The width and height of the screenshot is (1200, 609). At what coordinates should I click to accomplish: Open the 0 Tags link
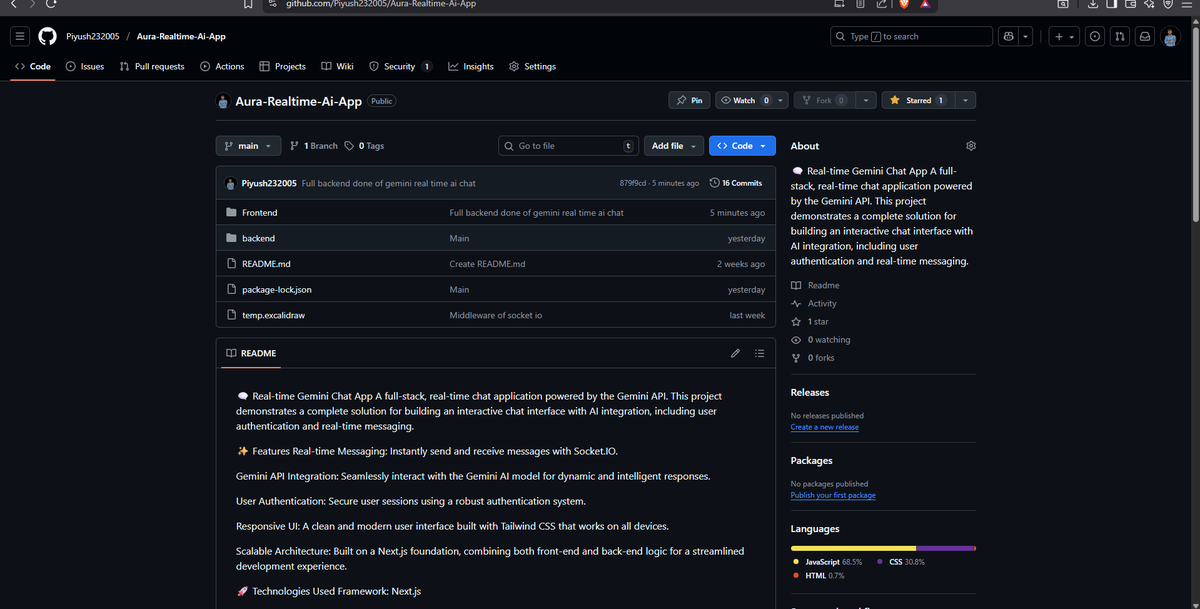(x=364, y=146)
